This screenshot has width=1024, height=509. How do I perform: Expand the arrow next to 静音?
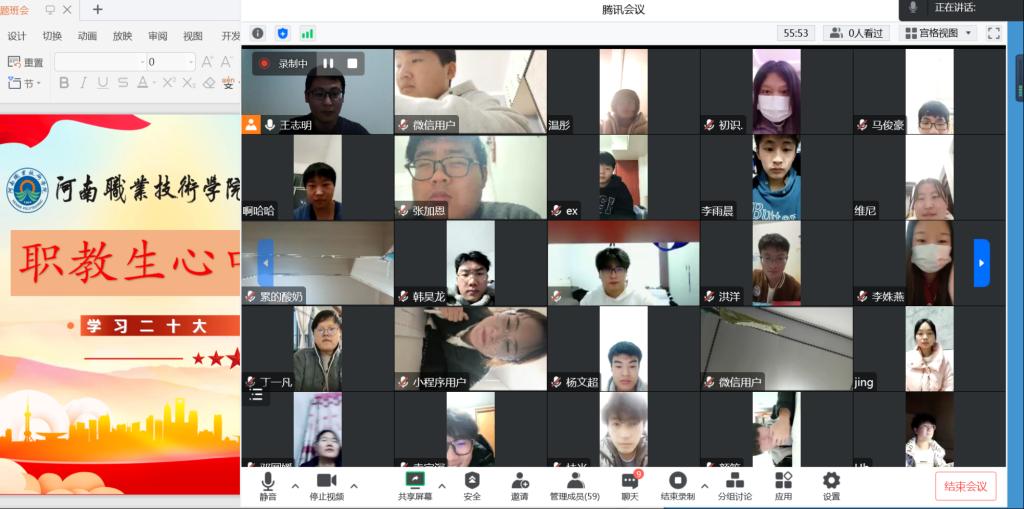295,486
